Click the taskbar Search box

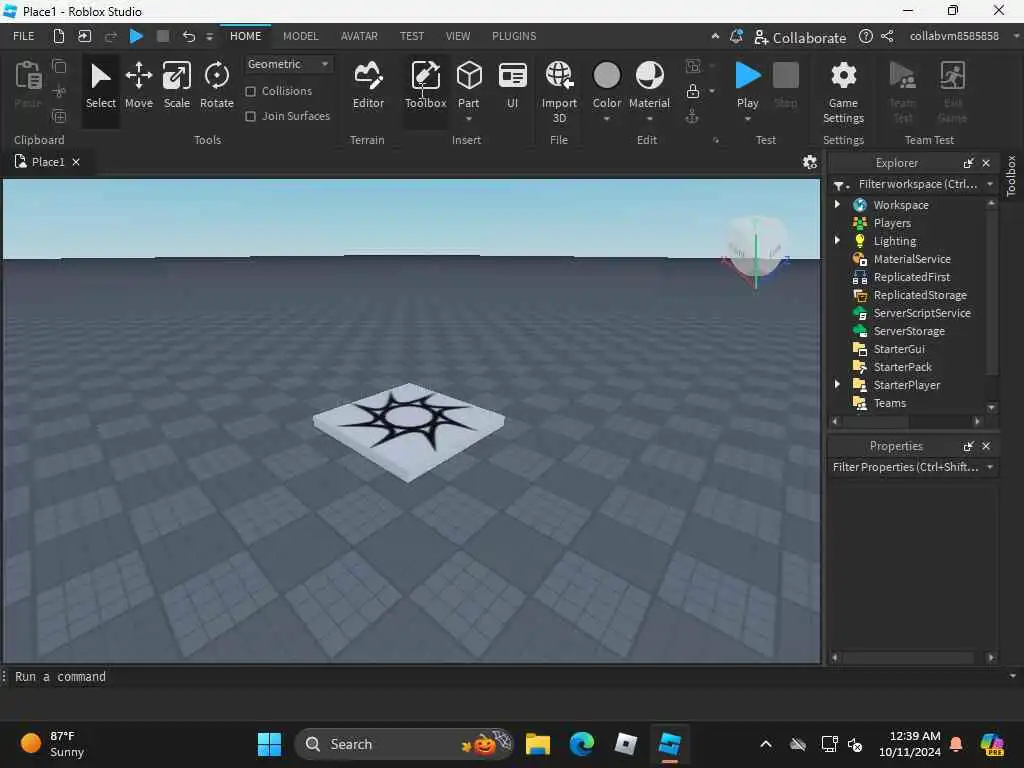coord(404,744)
